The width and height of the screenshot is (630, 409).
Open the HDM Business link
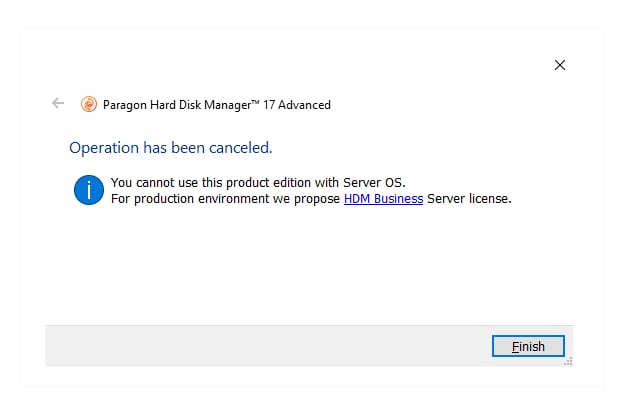(x=383, y=199)
